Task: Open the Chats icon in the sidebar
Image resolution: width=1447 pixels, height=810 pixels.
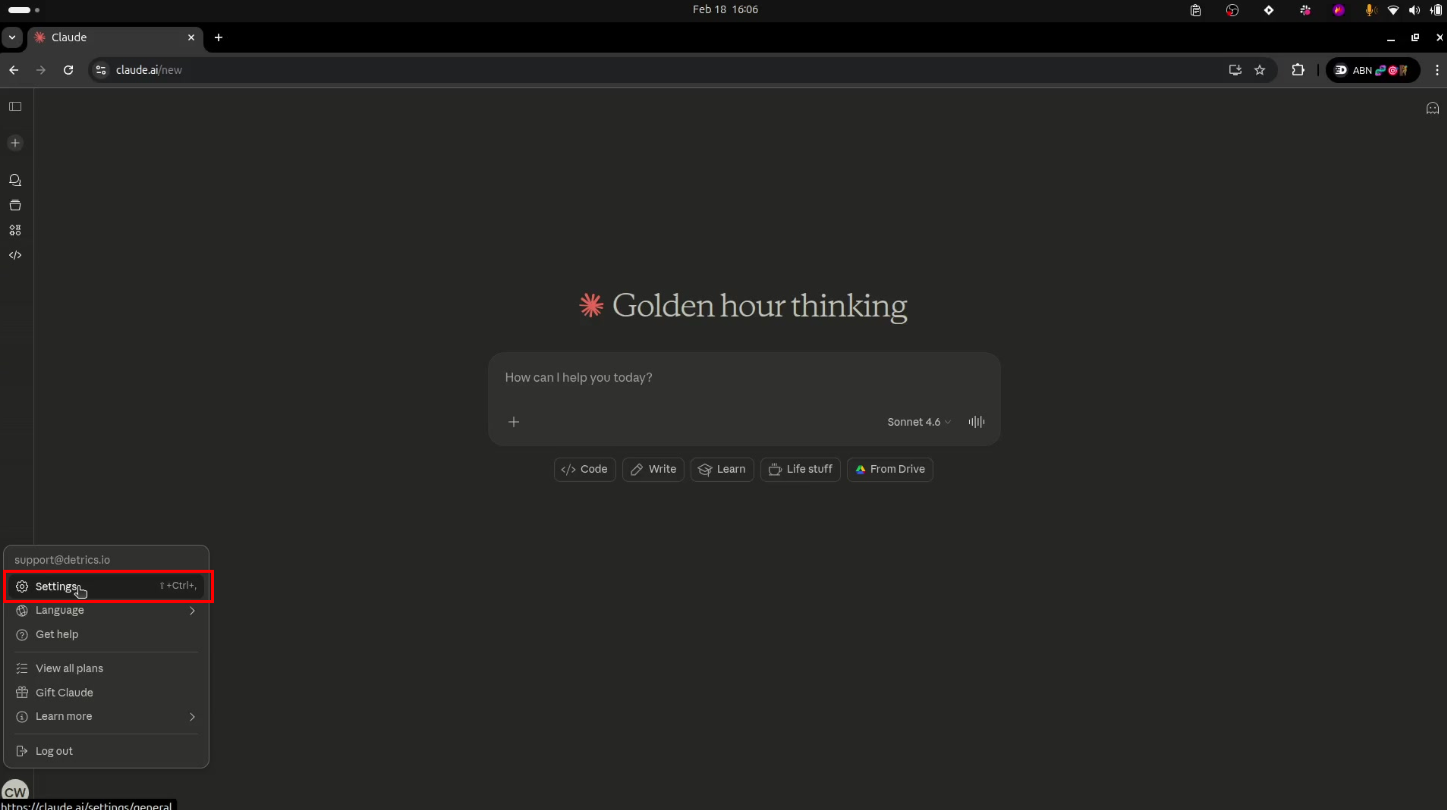Action: pos(15,179)
